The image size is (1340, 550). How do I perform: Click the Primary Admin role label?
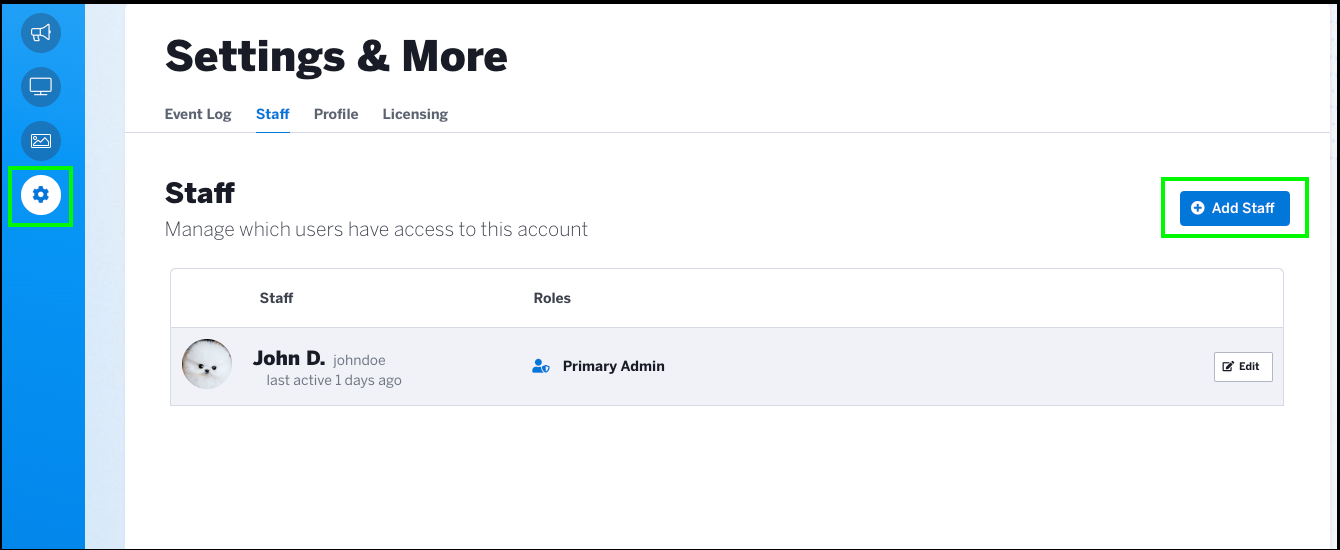[614, 366]
